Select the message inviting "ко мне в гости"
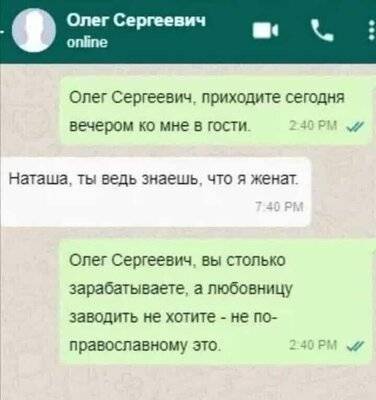 [x=216, y=111]
